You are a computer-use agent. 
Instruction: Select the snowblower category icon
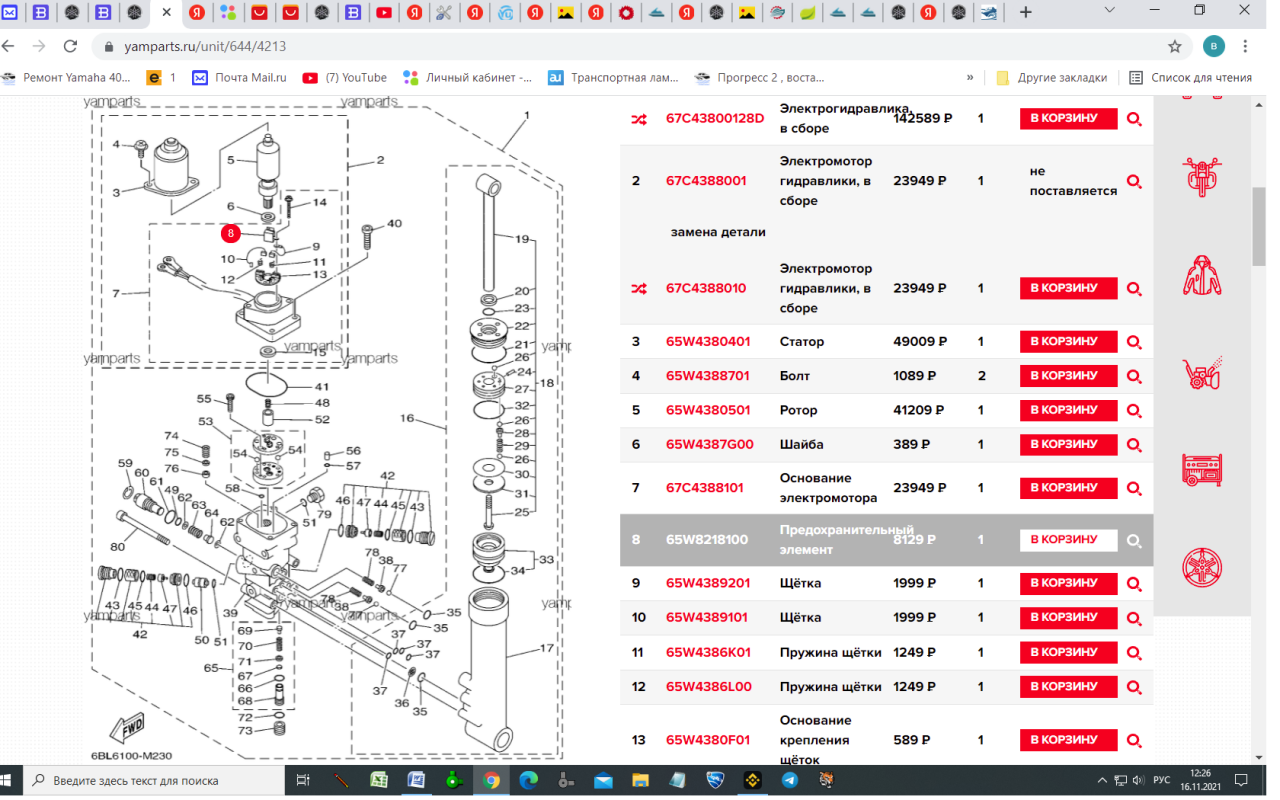tap(1202, 372)
